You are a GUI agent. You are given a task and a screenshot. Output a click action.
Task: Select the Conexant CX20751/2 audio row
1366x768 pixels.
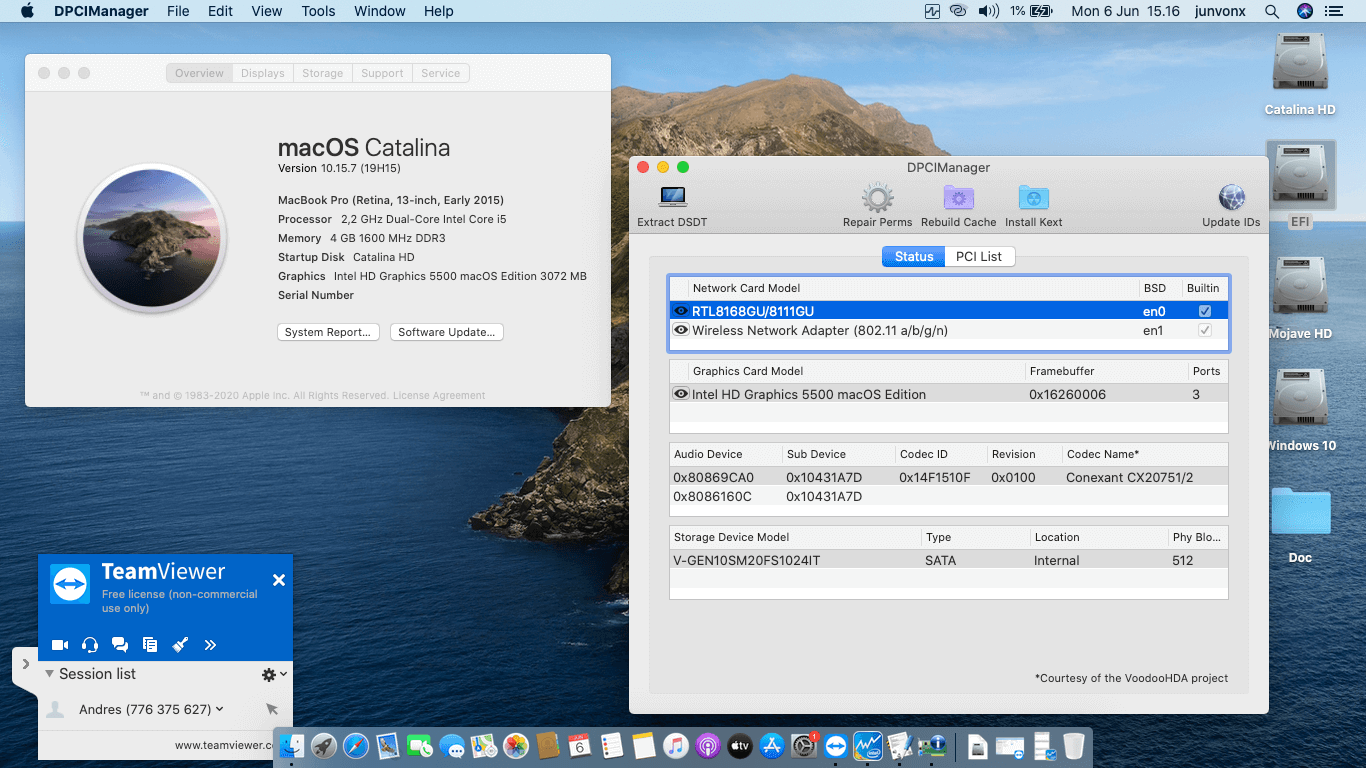coord(948,477)
